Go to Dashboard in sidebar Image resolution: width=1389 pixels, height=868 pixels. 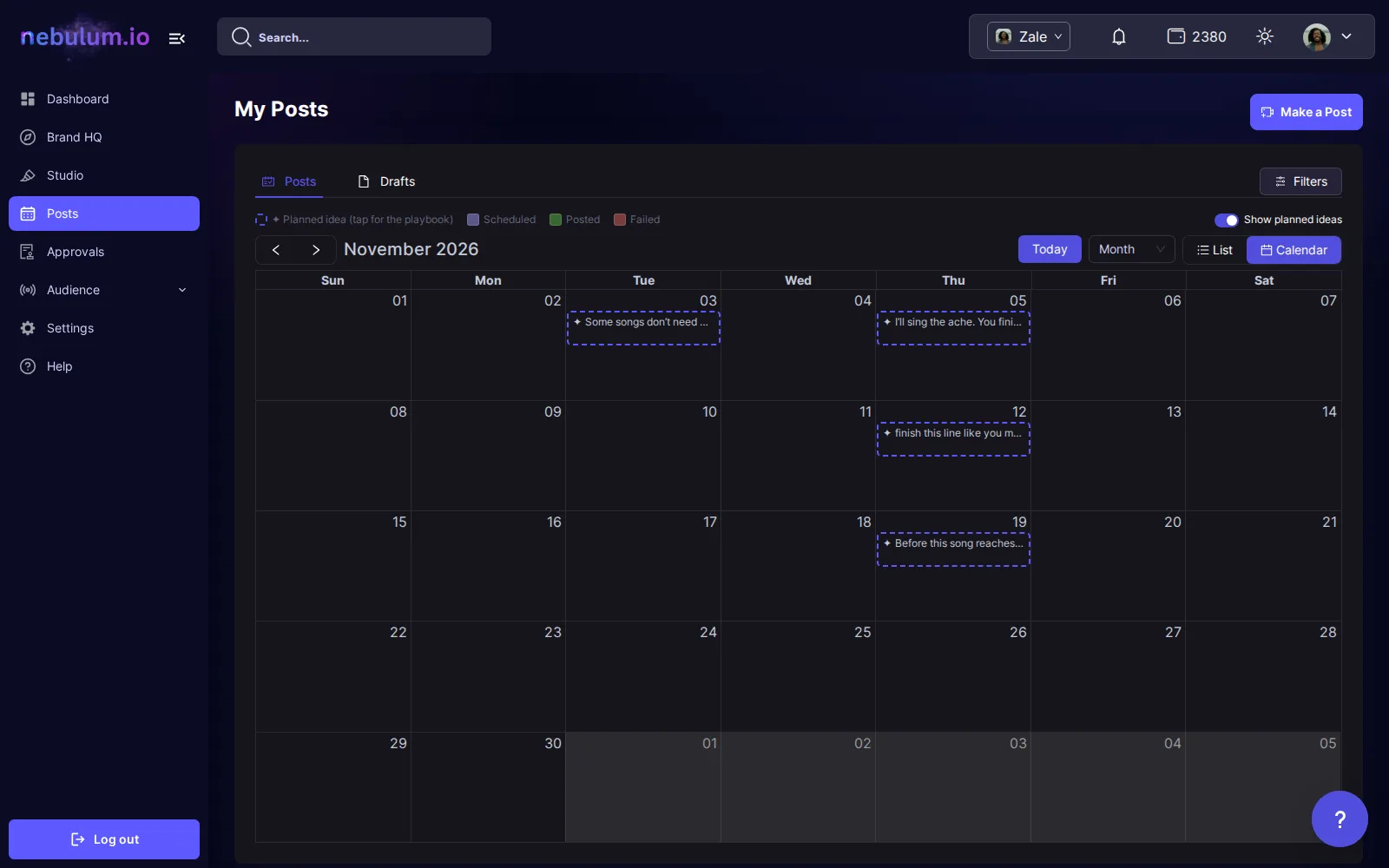(x=104, y=99)
